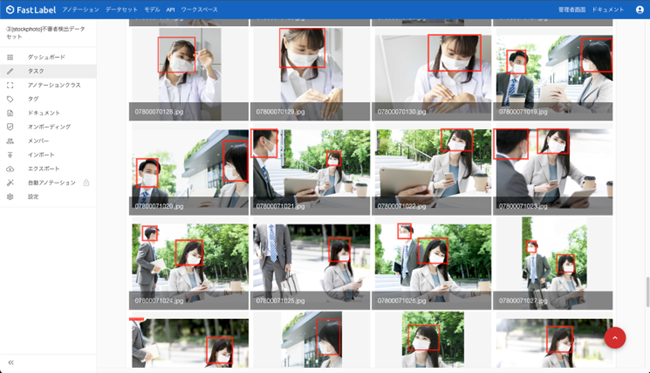
Task: Open the user account avatar icon
Action: point(640,10)
